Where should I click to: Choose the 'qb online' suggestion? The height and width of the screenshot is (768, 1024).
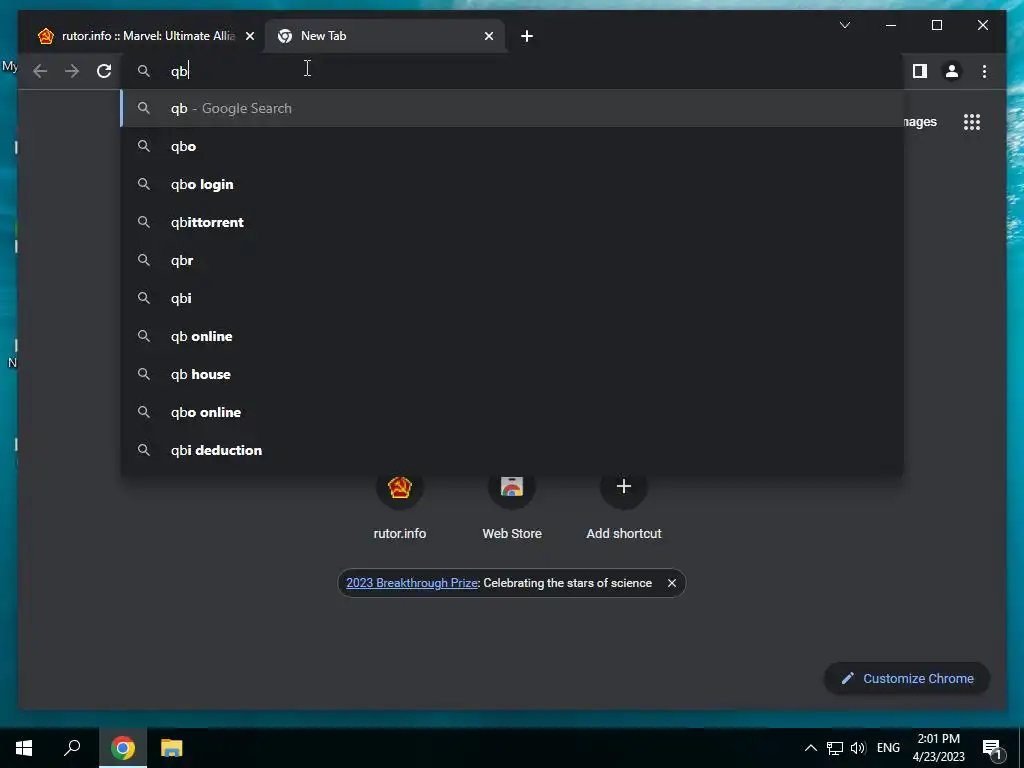click(x=512, y=336)
